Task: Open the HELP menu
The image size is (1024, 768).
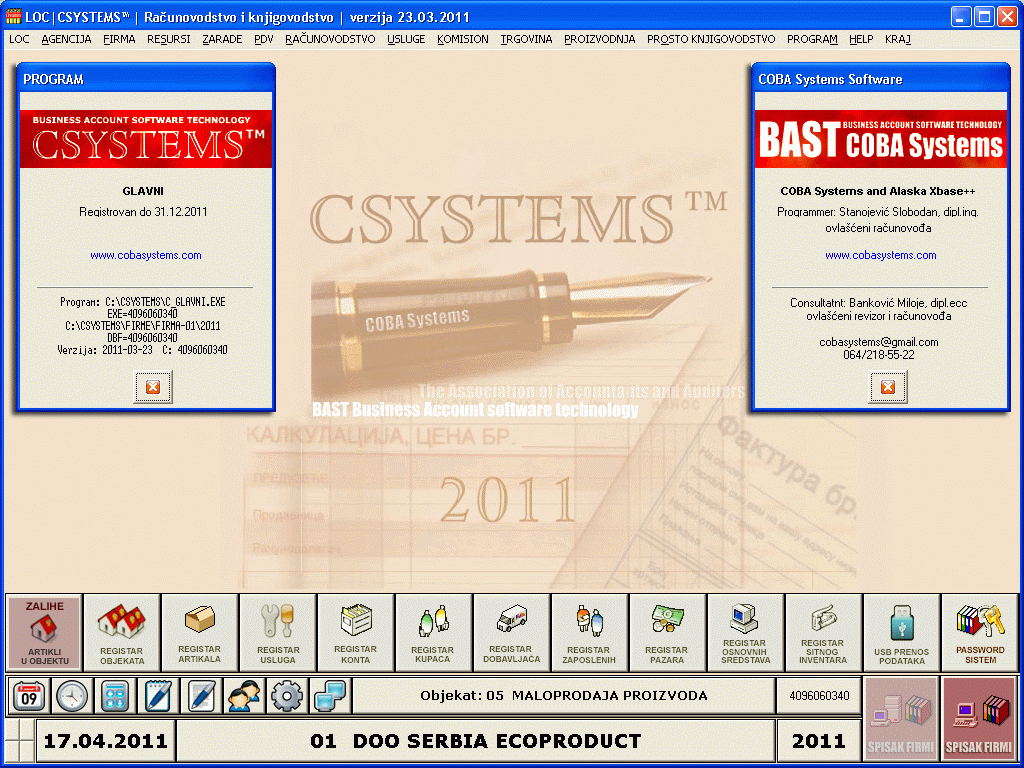Action: [861, 39]
